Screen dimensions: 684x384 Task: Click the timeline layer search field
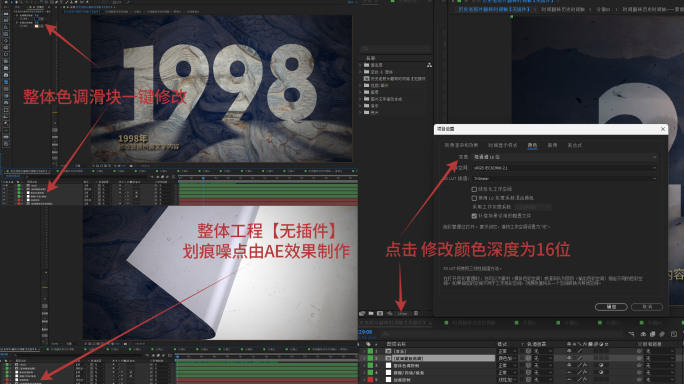[502, 334]
